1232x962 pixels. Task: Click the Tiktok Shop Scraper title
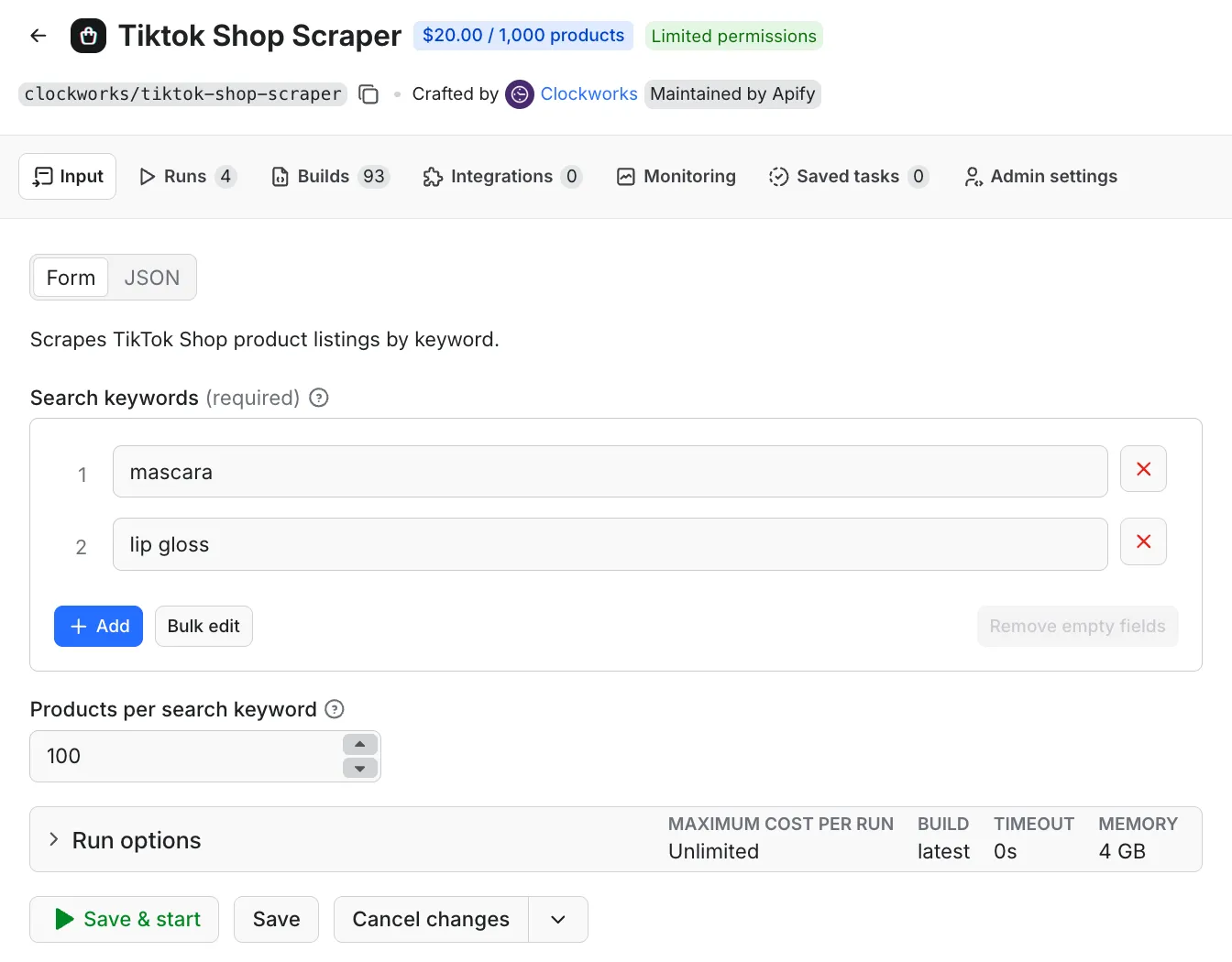coord(259,36)
